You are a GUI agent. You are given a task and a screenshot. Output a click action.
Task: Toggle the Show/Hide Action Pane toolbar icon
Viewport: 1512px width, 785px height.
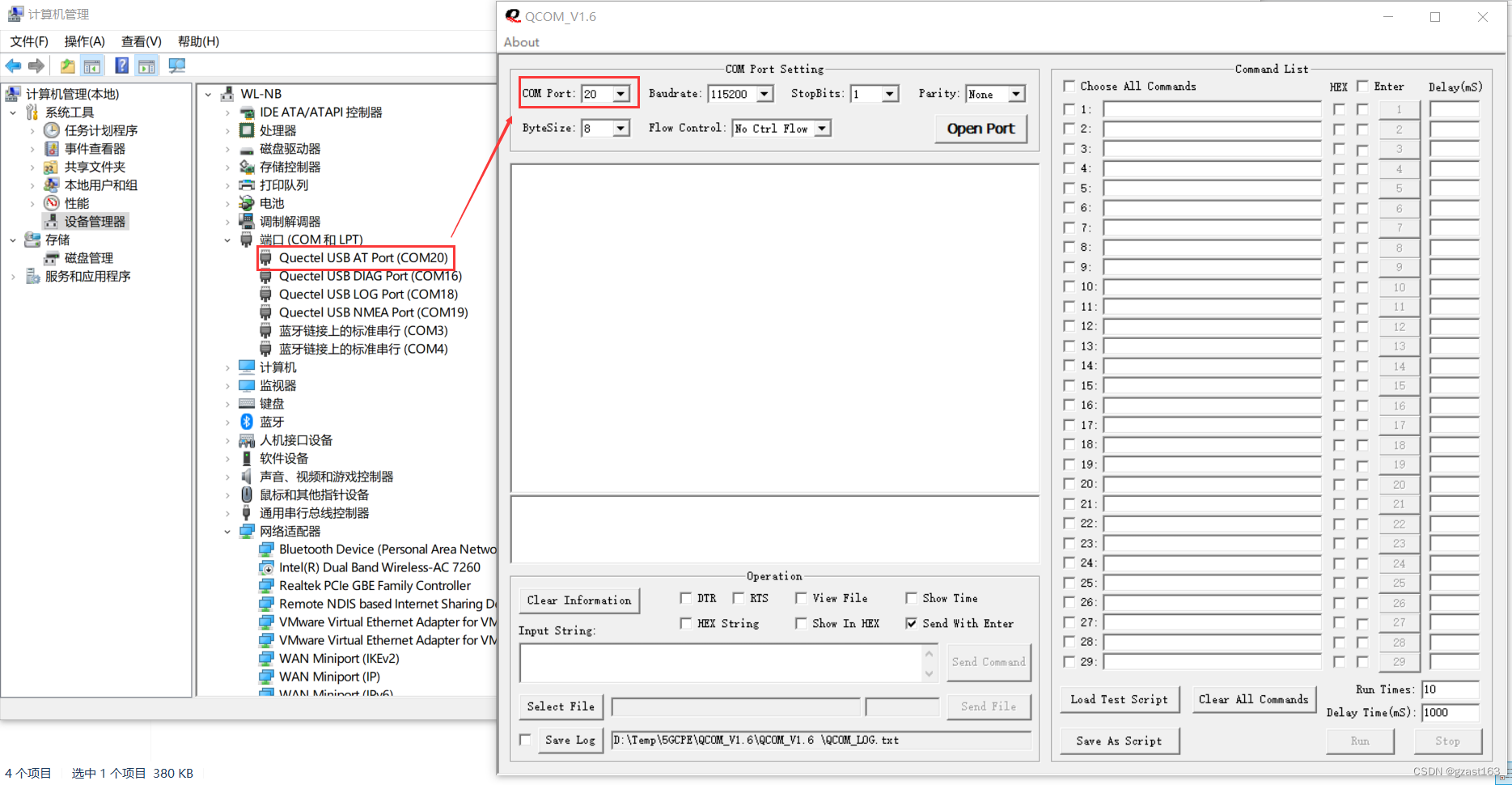(x=147, y=66)
